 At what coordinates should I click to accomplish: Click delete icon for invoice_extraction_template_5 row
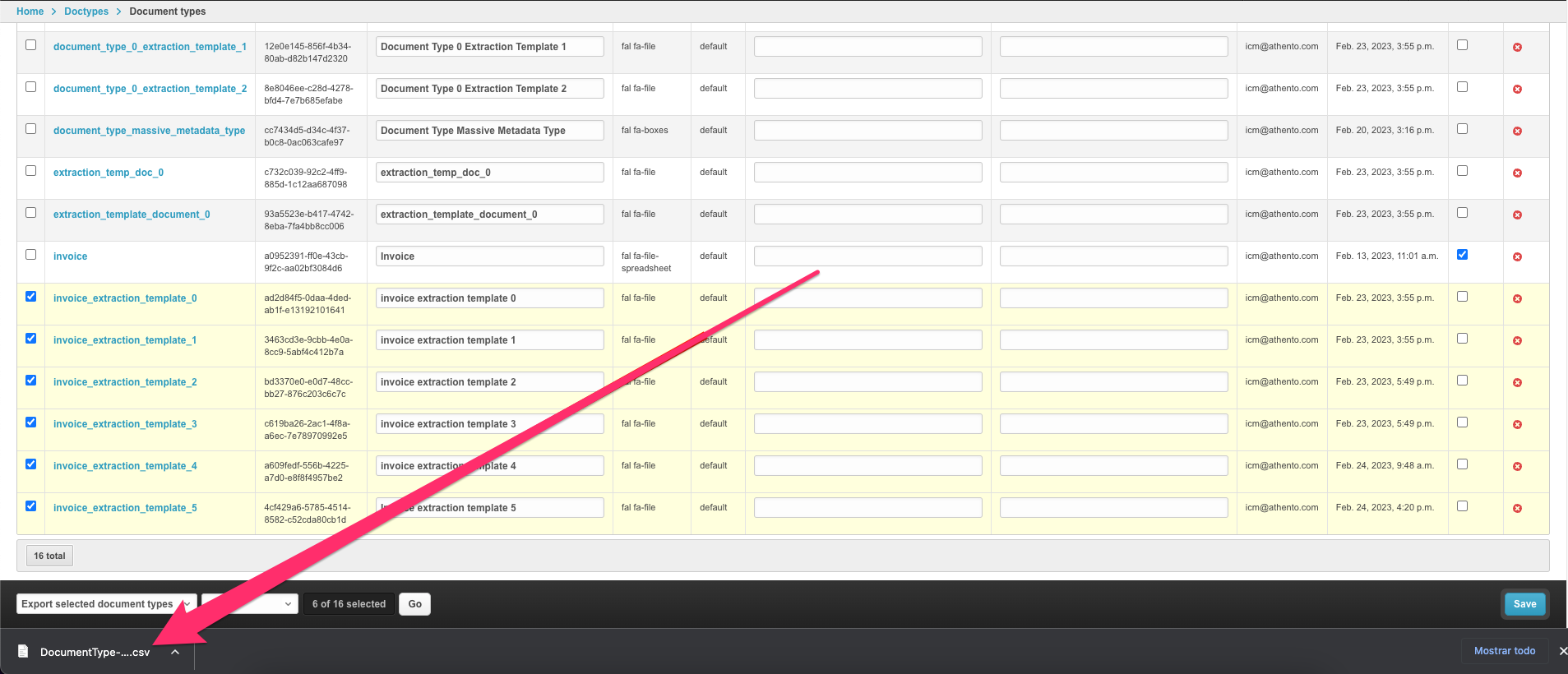point(1517,509)
